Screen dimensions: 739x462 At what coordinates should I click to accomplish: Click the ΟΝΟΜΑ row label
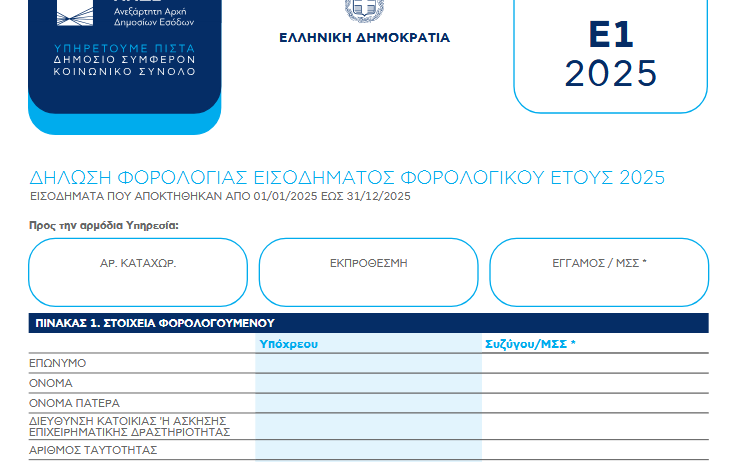click(x=50, y=383)
